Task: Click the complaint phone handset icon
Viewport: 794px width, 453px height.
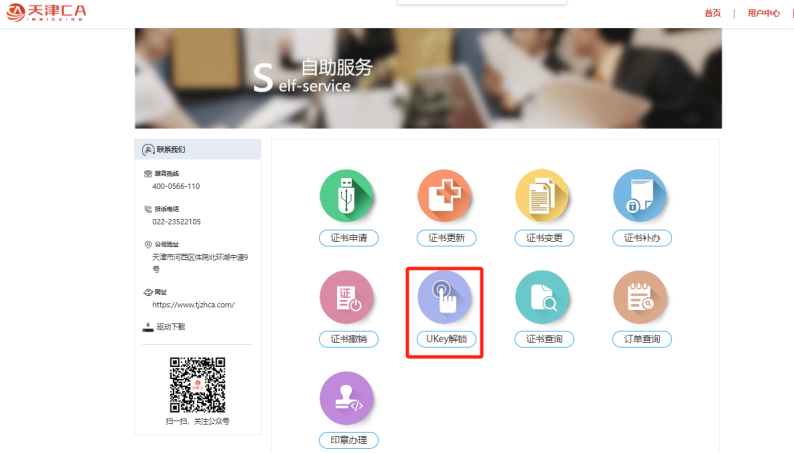Action: point(148,209)
